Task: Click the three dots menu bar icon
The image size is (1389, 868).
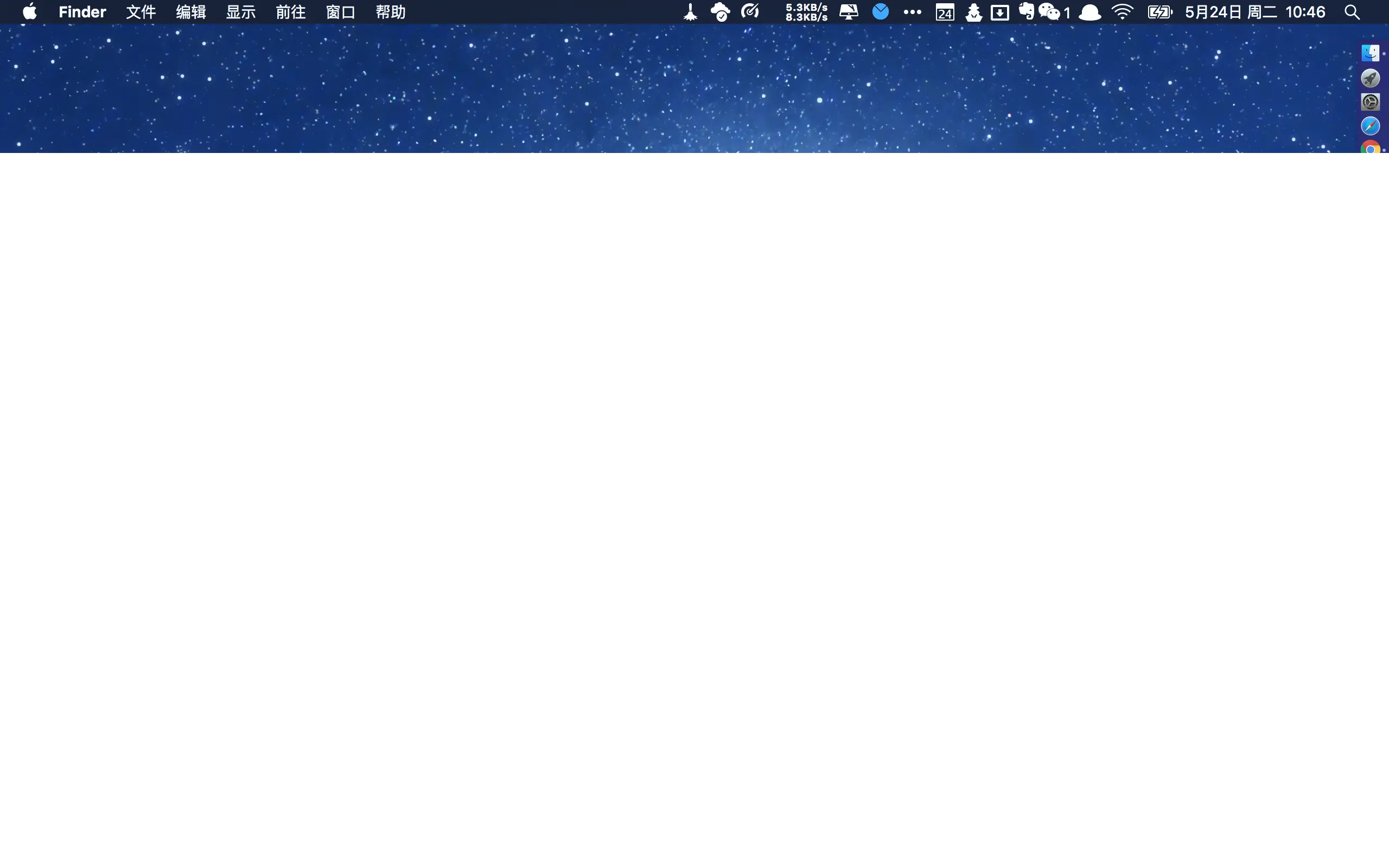Action: pos(912,12)
